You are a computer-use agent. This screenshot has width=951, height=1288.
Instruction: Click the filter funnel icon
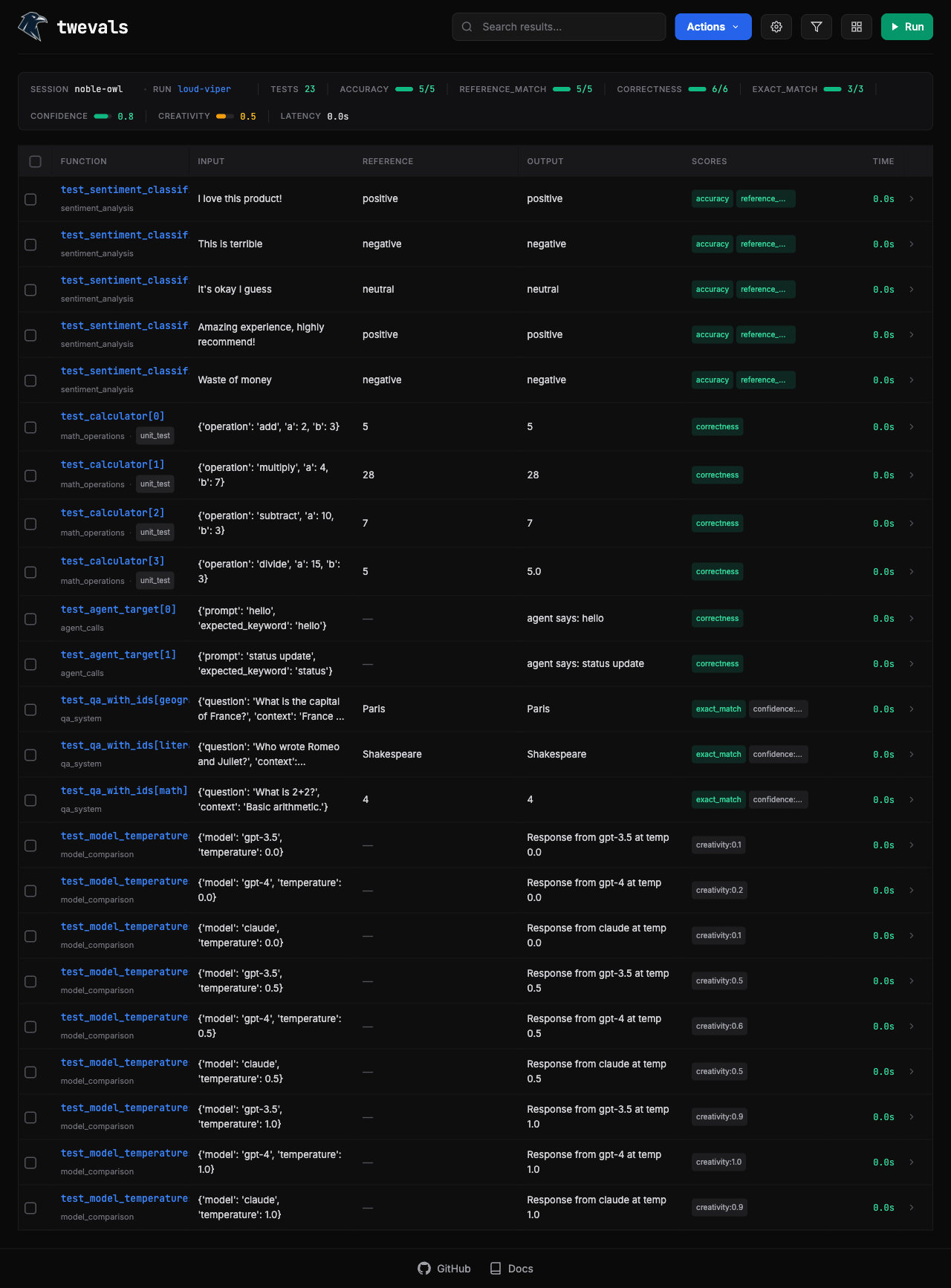[817, 27]
